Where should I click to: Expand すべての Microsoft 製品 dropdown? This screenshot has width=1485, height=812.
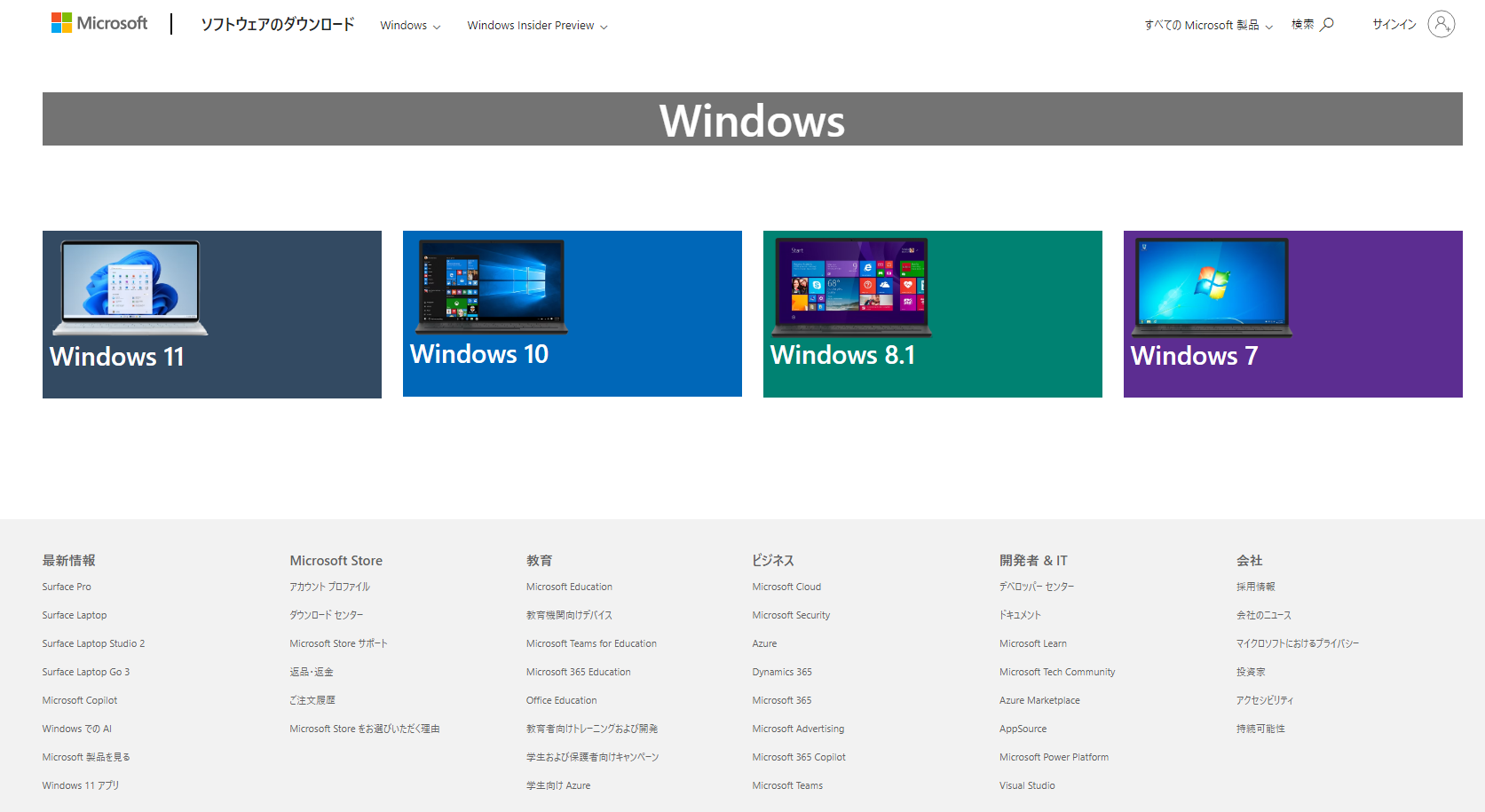click(1207, 25)
